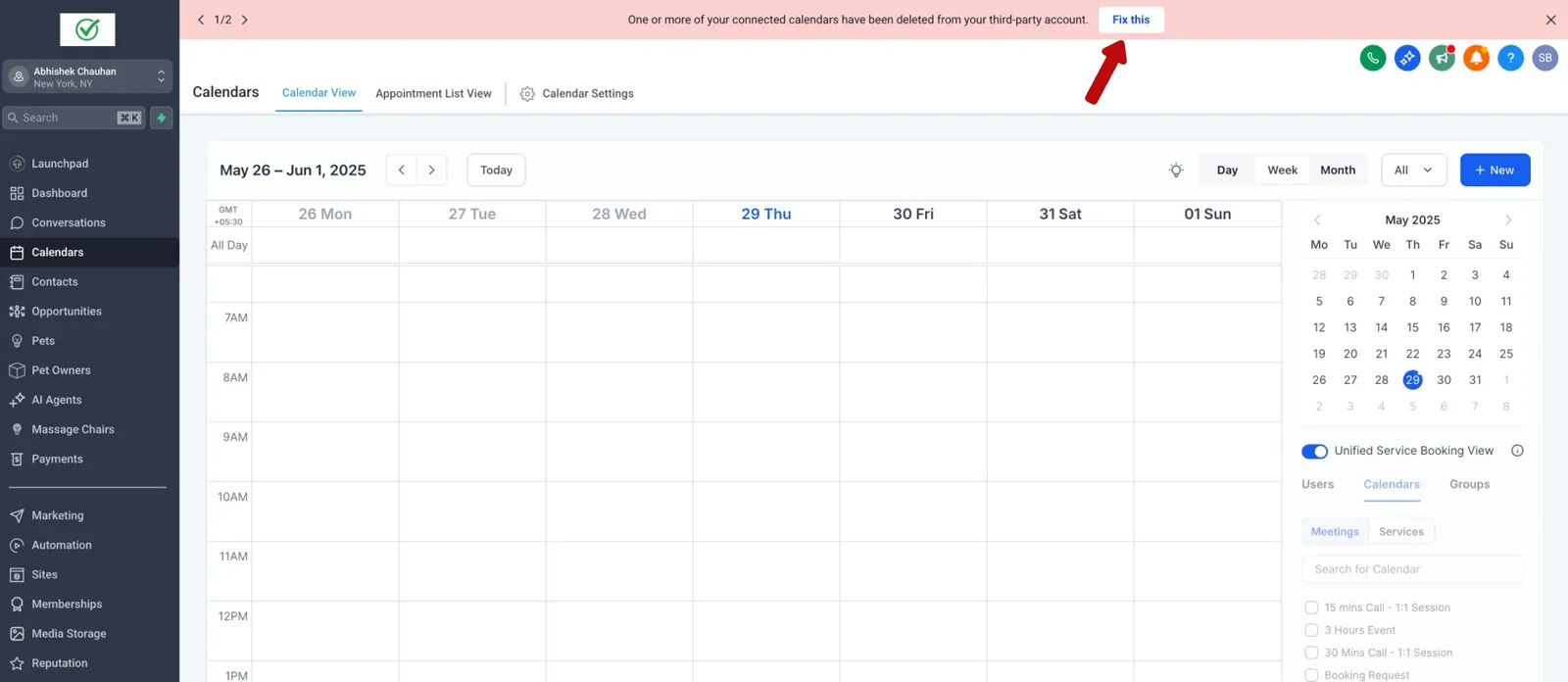Go to next month in mini calendar
Image resolution: width=1568 pixels, height=682 pixels.
pyautogui.click(x=1508, y=220)
